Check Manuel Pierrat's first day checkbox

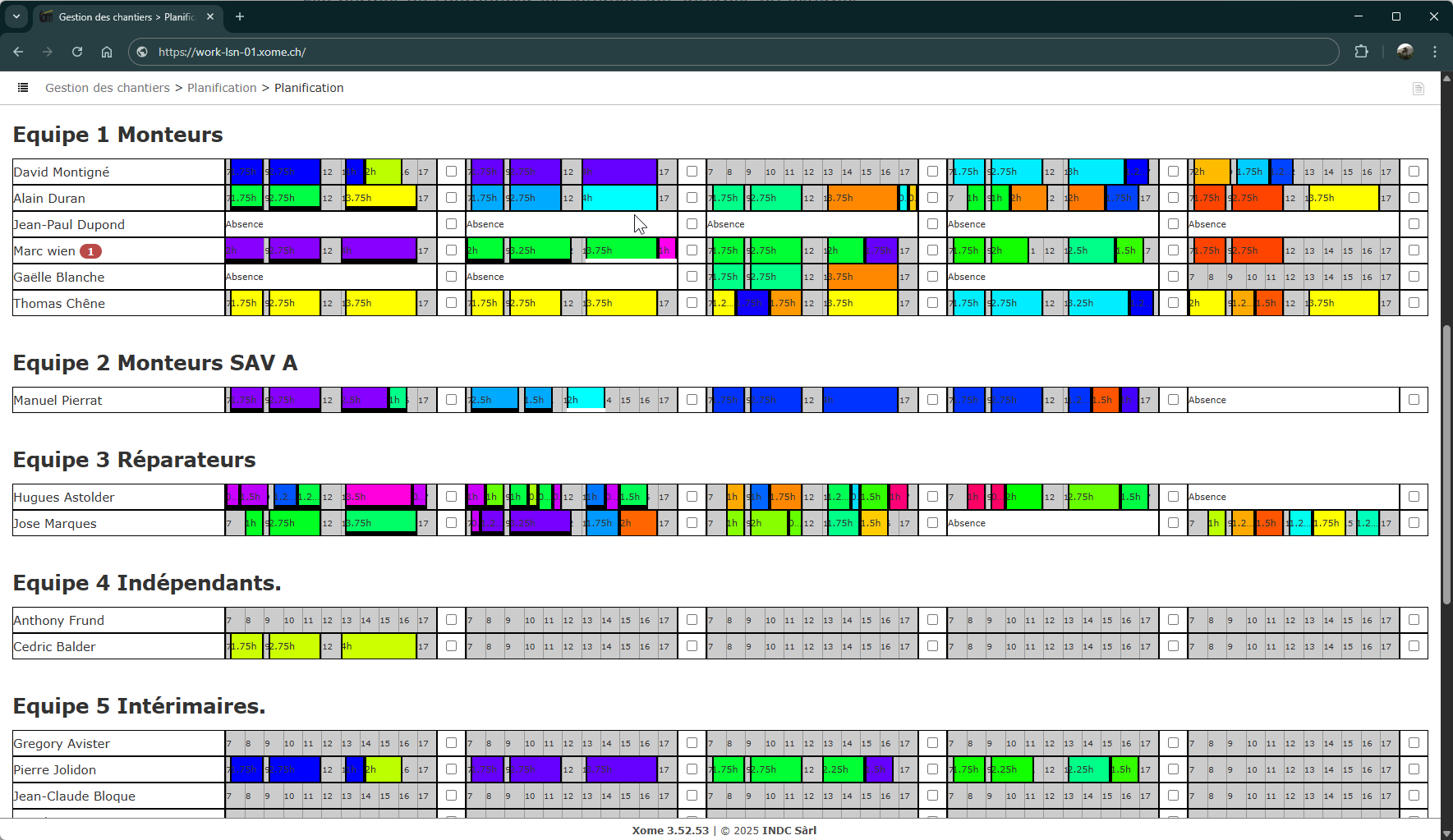pyautogui.click(x=451, y=400)
